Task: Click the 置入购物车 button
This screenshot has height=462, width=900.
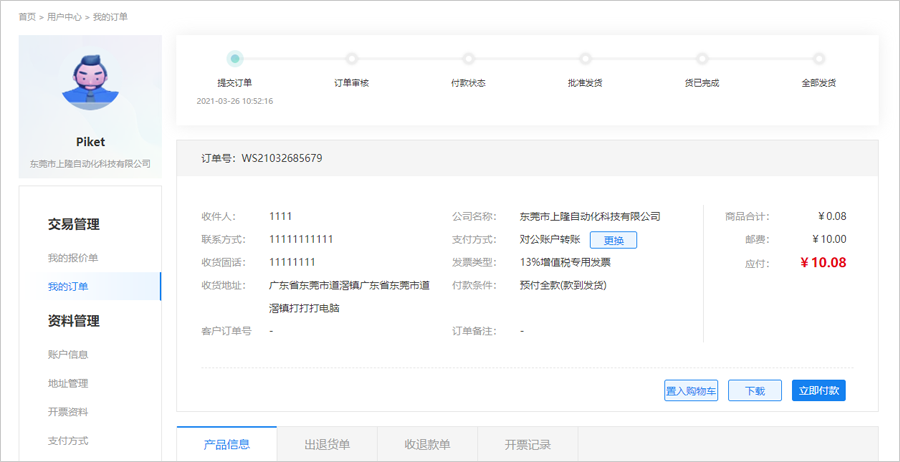Action: tap(691, 391)
